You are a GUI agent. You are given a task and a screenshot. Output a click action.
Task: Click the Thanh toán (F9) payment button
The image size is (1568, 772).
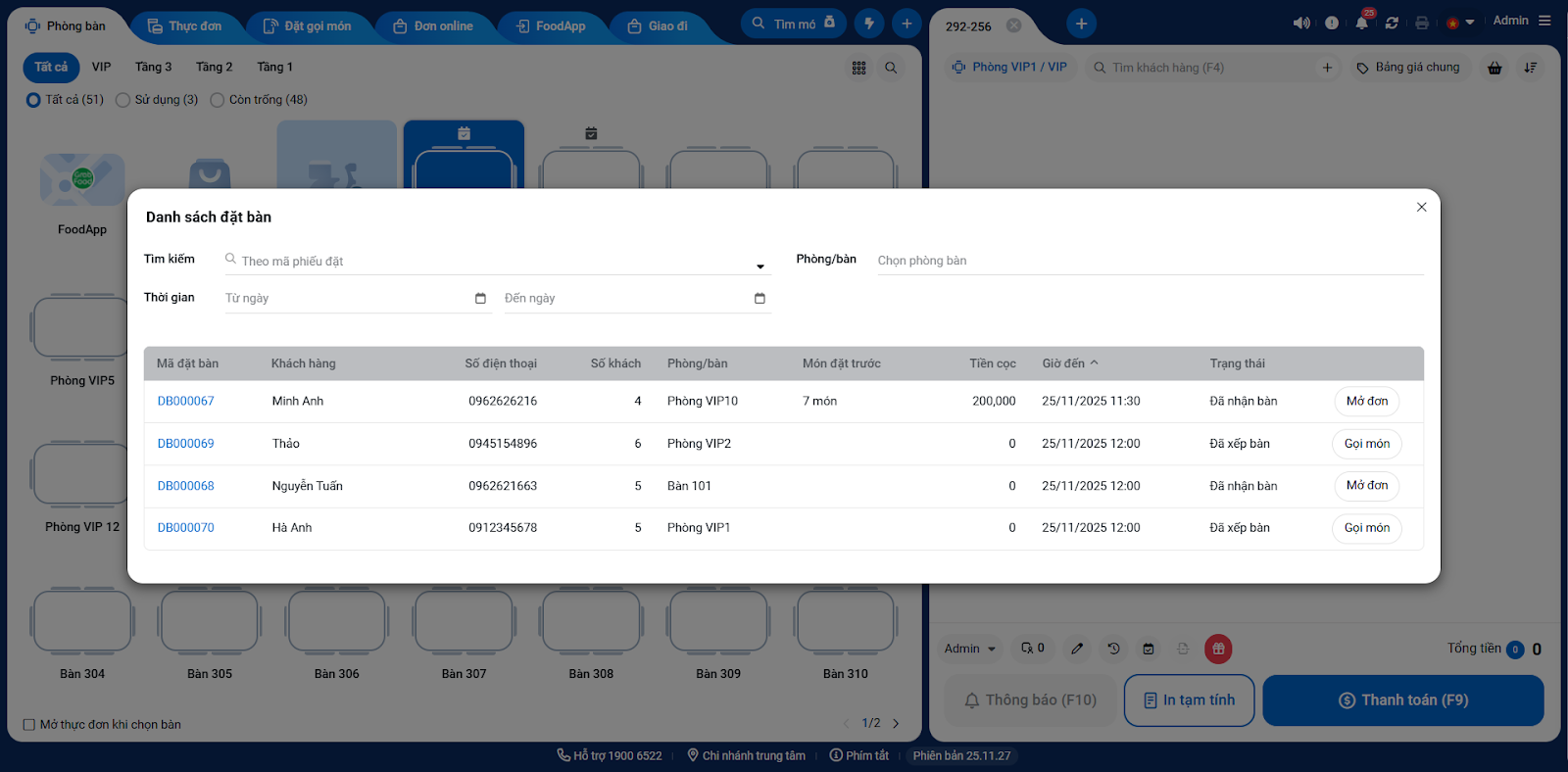pyautogui.click(x=1403, y=700)
